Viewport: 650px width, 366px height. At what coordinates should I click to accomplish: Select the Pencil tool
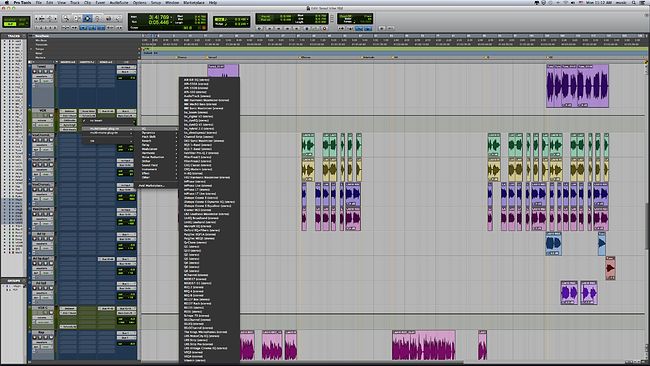click(x=118, y=18)
